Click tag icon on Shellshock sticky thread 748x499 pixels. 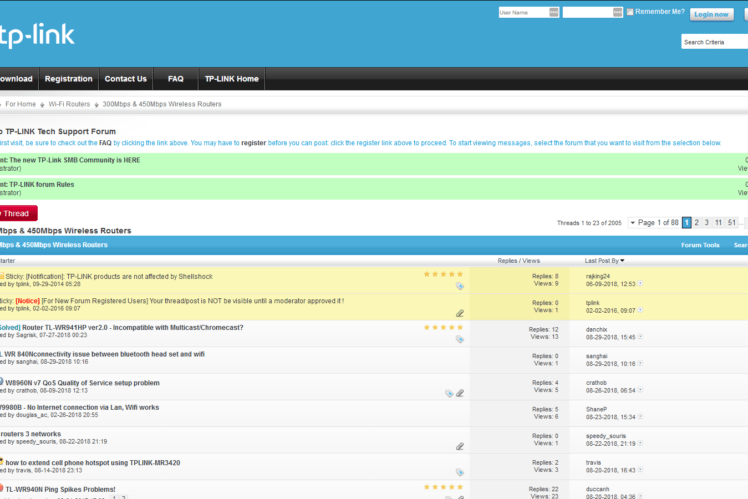(x=459, y=285)
